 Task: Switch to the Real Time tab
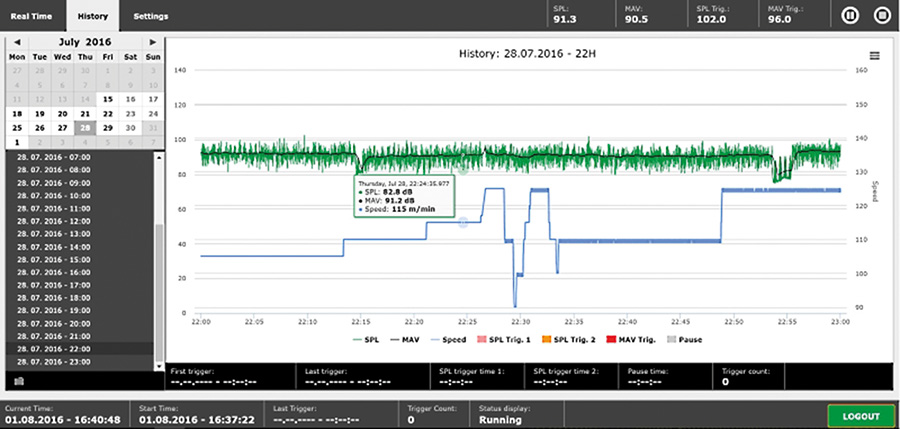(33, 16)
